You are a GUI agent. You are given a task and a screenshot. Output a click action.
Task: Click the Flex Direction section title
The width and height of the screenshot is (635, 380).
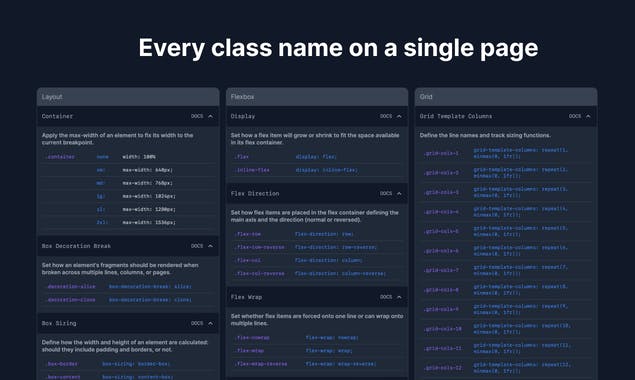point(255,194)
